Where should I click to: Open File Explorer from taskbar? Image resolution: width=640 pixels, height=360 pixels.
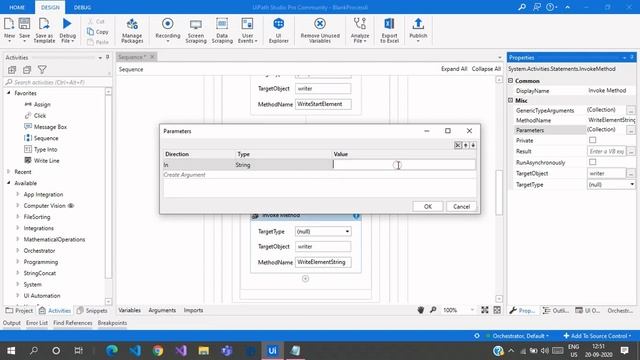[x=204, y=351]
